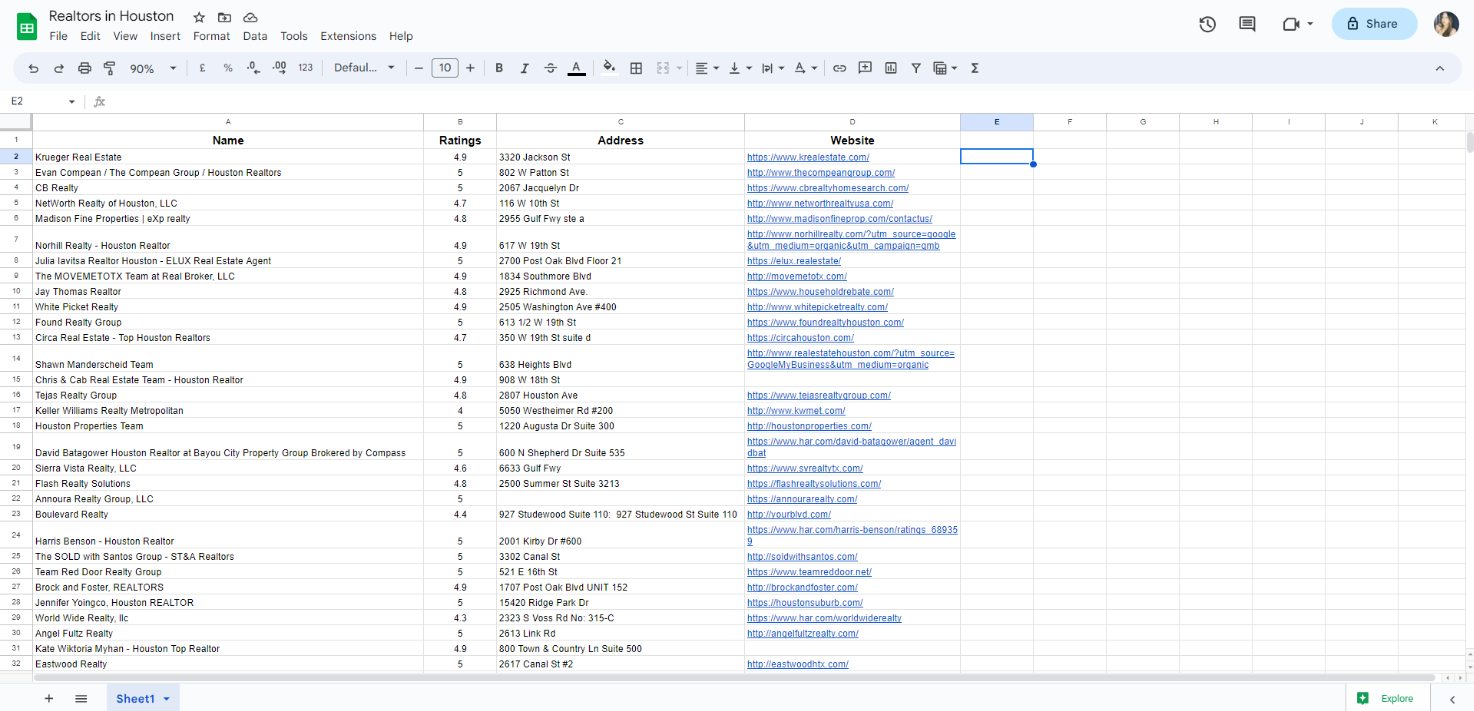Add a new sheet plus button
Screen dimensions: 1474x711
48,698
